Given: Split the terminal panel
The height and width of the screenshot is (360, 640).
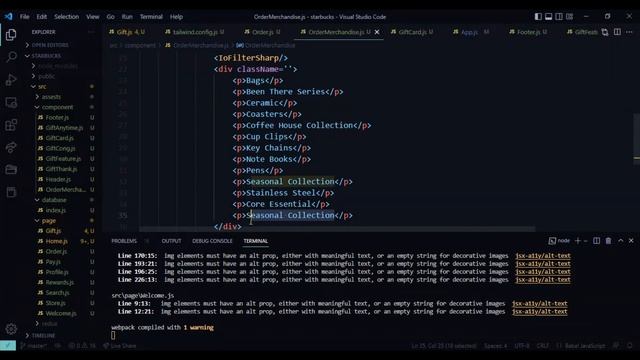Looking at the screenshot, I should coord(597,241).
